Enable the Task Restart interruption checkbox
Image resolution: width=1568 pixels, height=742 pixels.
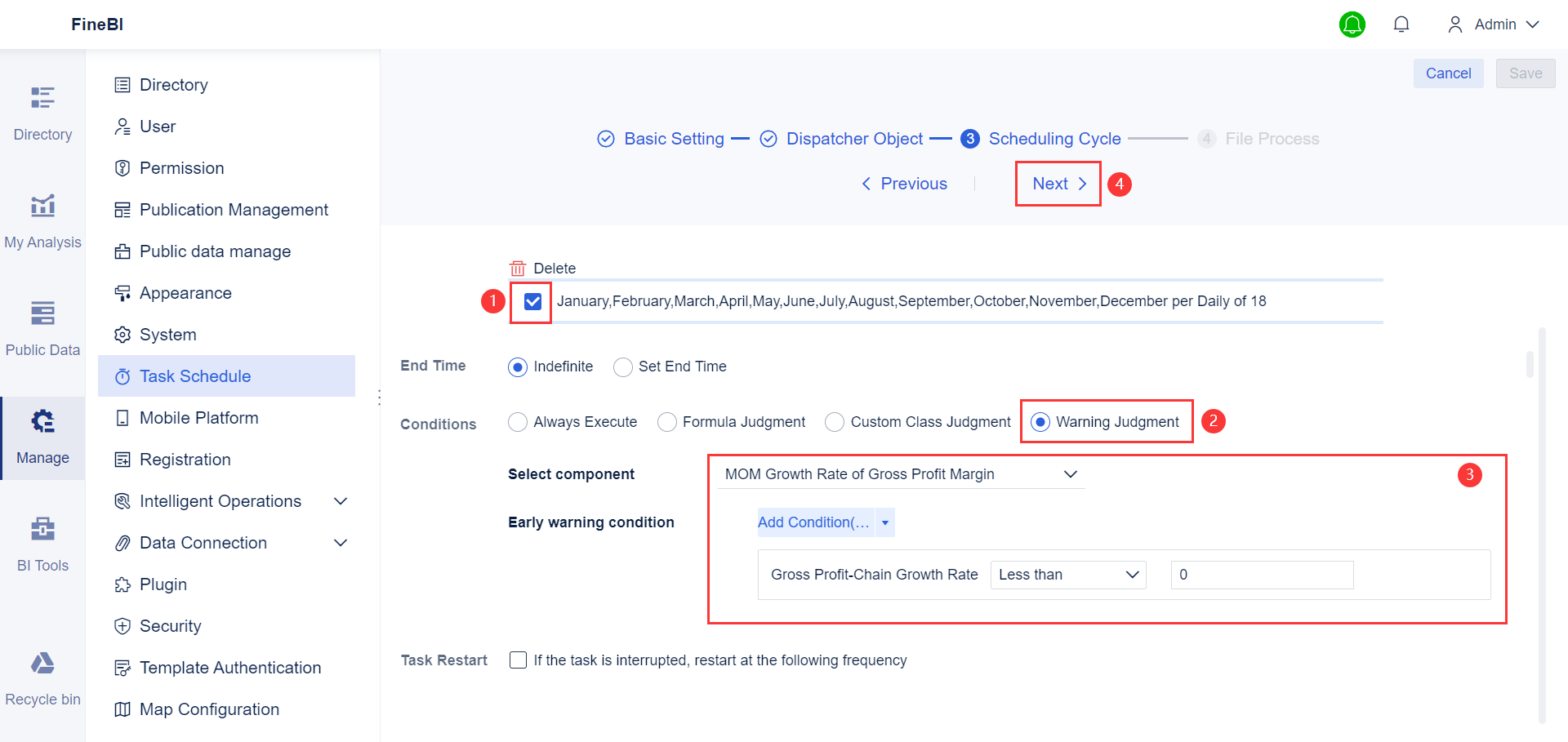pyautogui.click(x=518, y=660)
